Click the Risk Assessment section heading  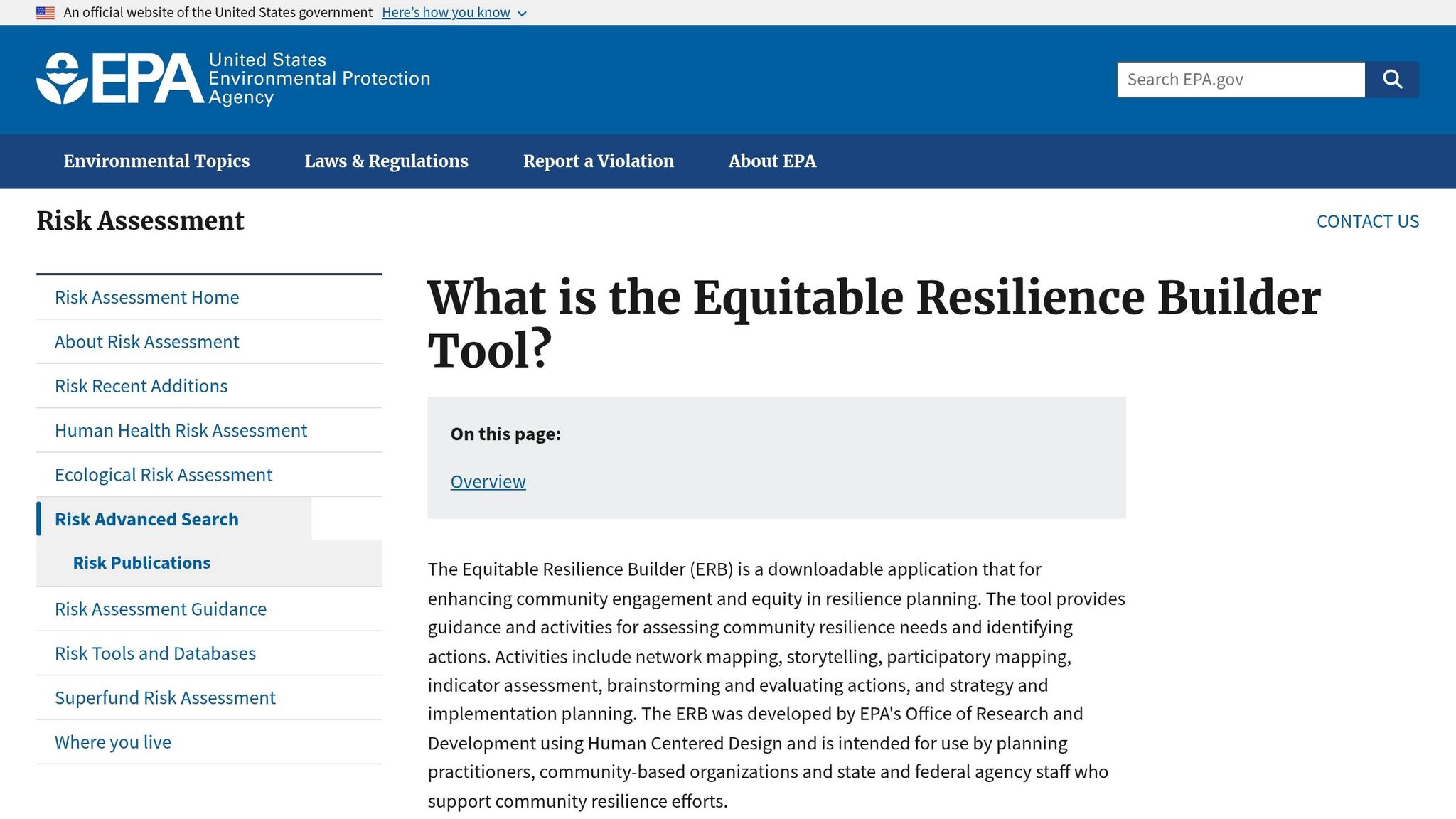(140, 221)
